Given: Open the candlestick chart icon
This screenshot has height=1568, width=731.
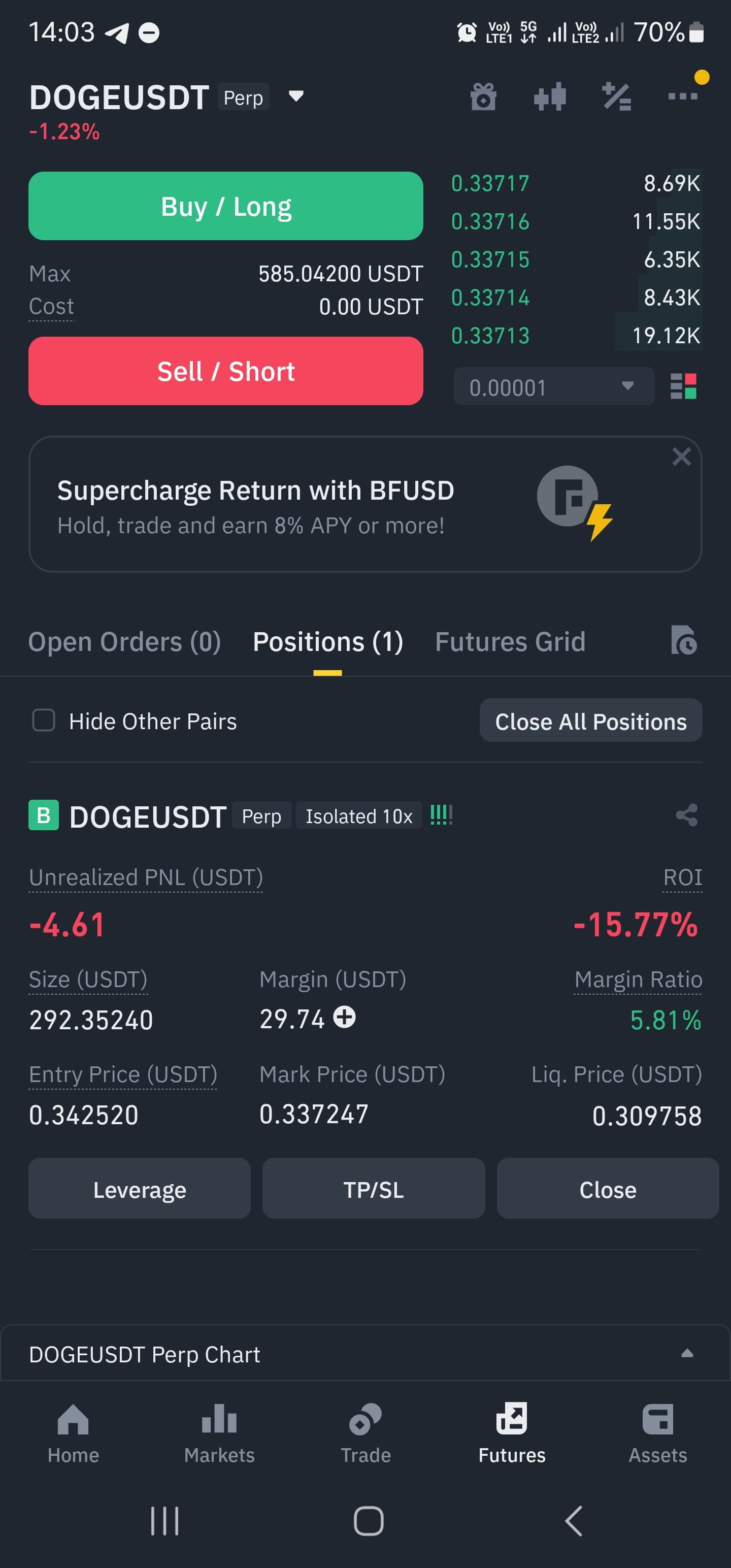Looking at the screenshot, I should pyautogui.click(x=550, y=97).
